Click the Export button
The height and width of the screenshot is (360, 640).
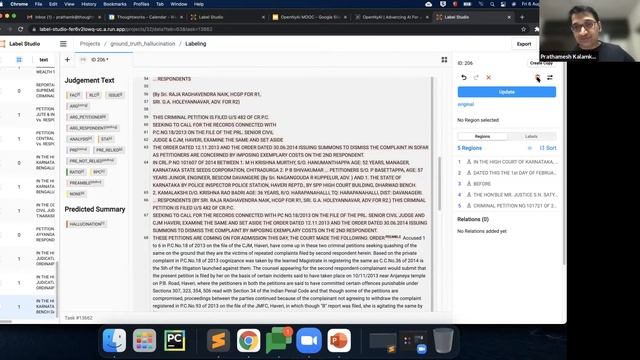(524, 44)
